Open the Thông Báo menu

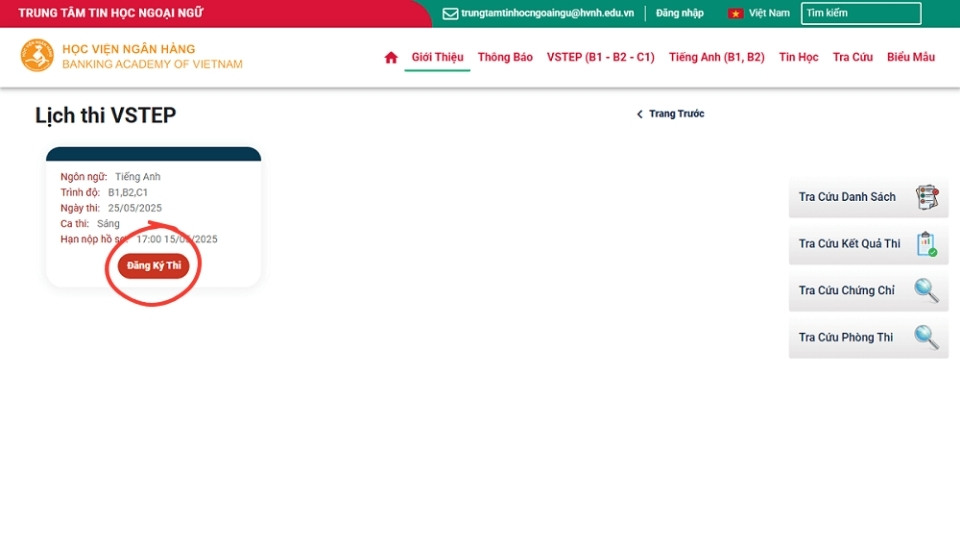pos(505,58)
